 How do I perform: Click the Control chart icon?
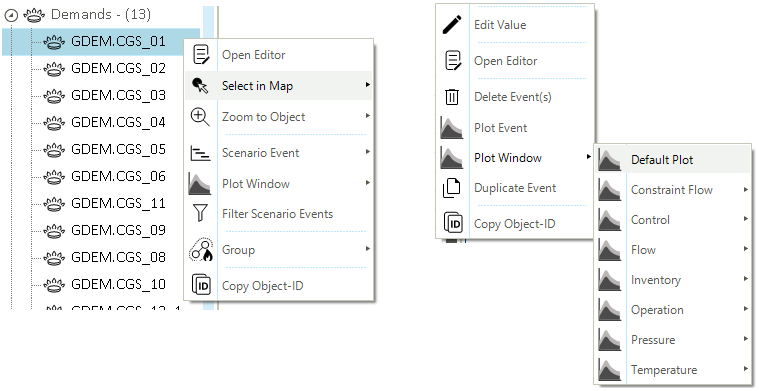point(609,220)
